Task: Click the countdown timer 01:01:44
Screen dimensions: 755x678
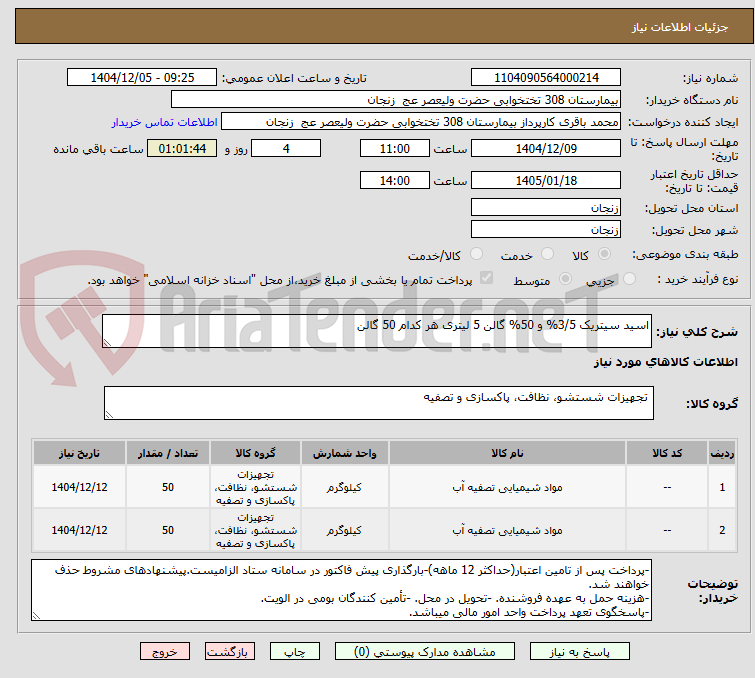Action: point(182,148)
